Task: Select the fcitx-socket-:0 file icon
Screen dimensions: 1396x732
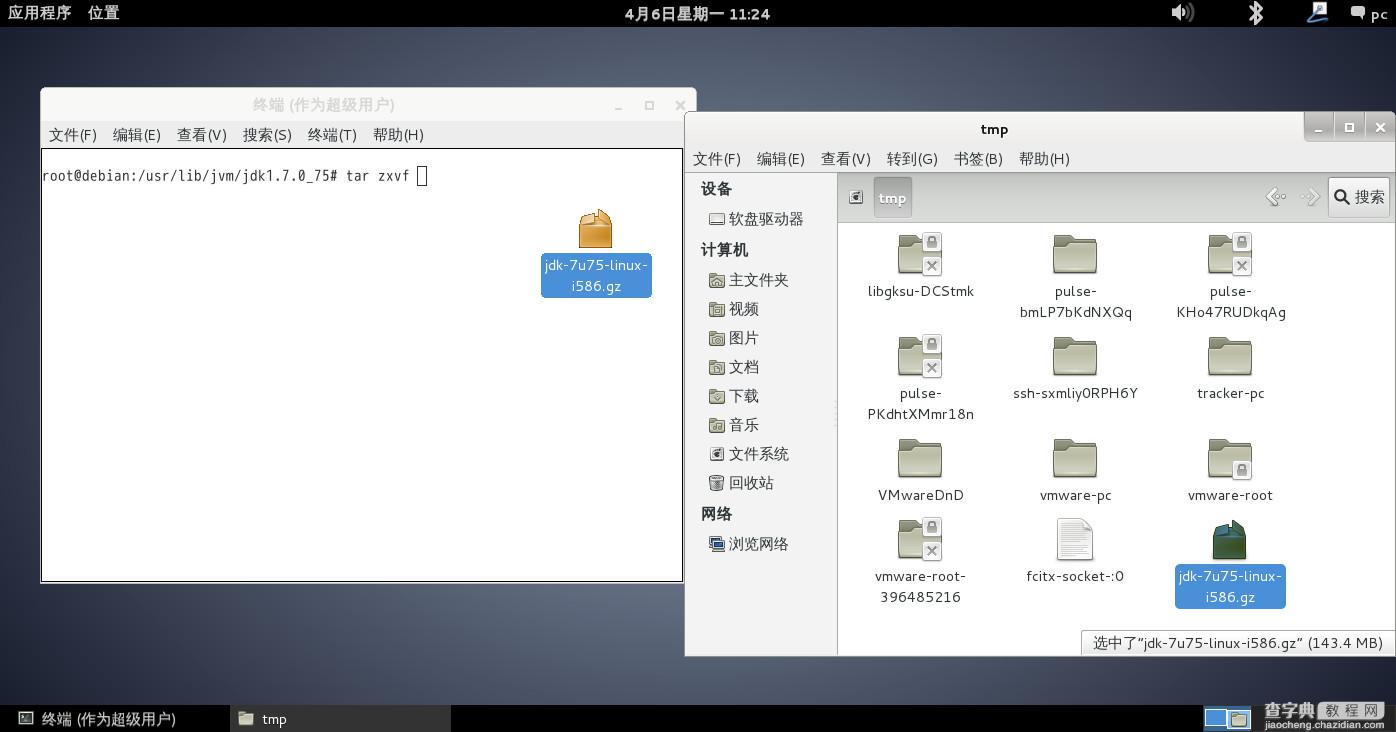Action: tap(1075, 540)
